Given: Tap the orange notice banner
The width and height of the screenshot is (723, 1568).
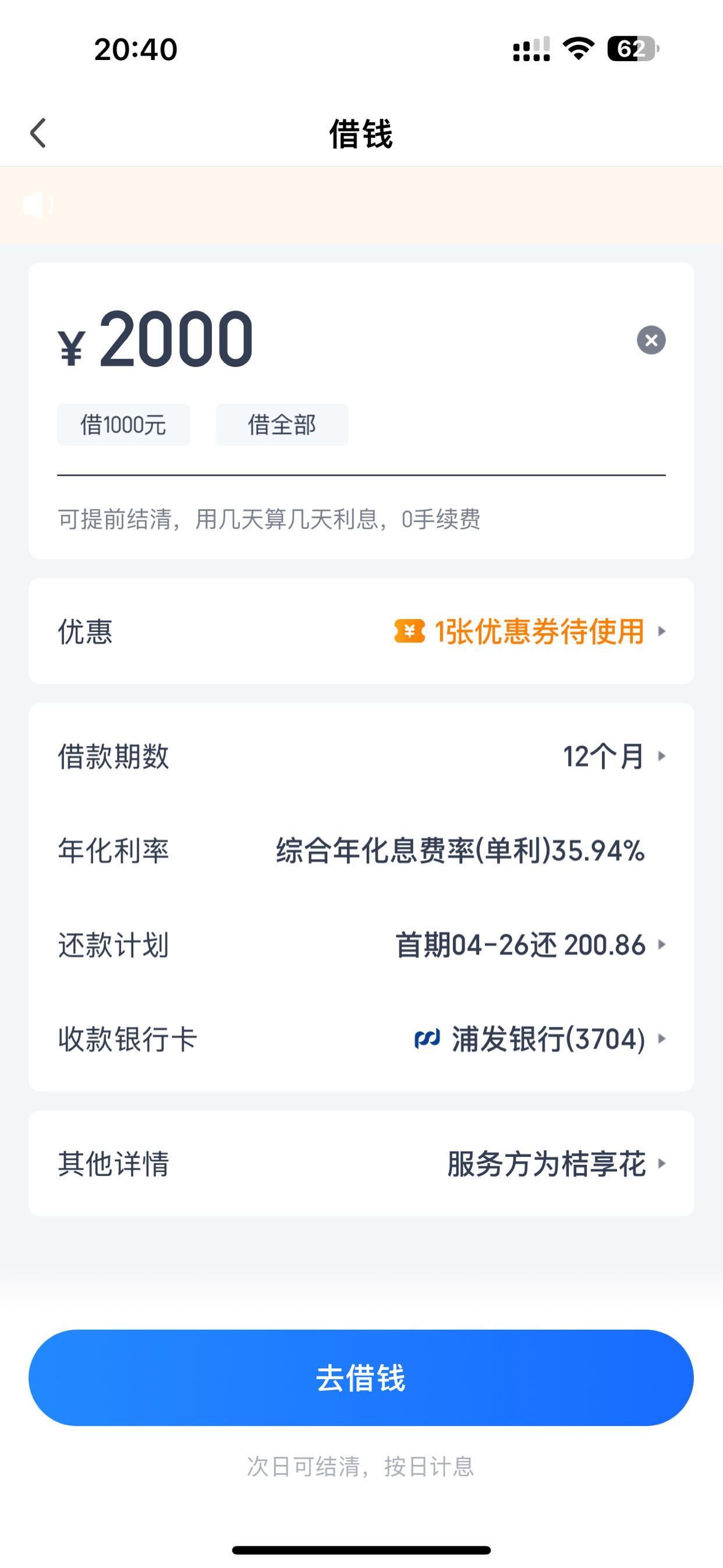Looking at the screenshot, I should (361, 204).
